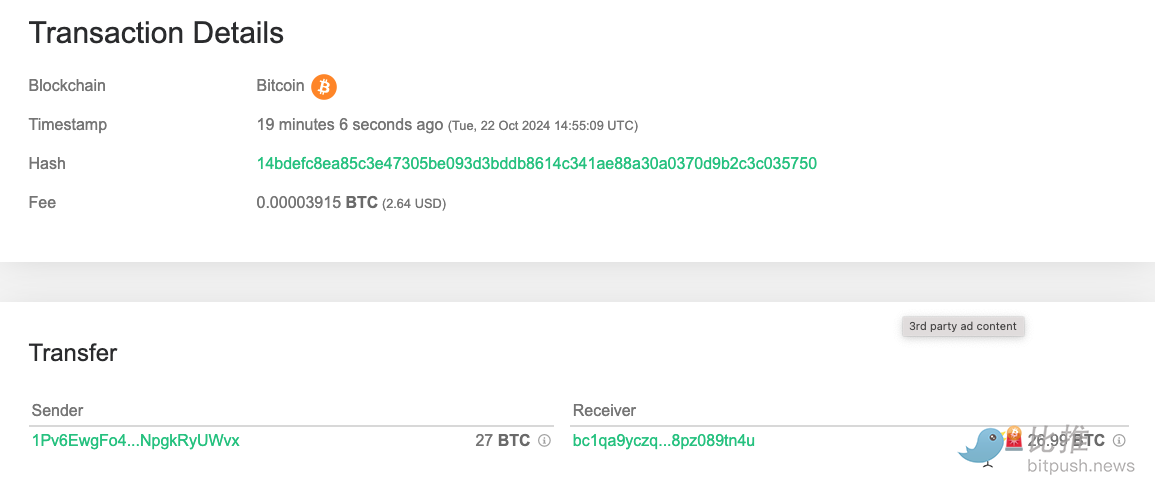Click the 2.64 USD fee conversion
This screenshot has height=493, width=1155.
point(414,204)
